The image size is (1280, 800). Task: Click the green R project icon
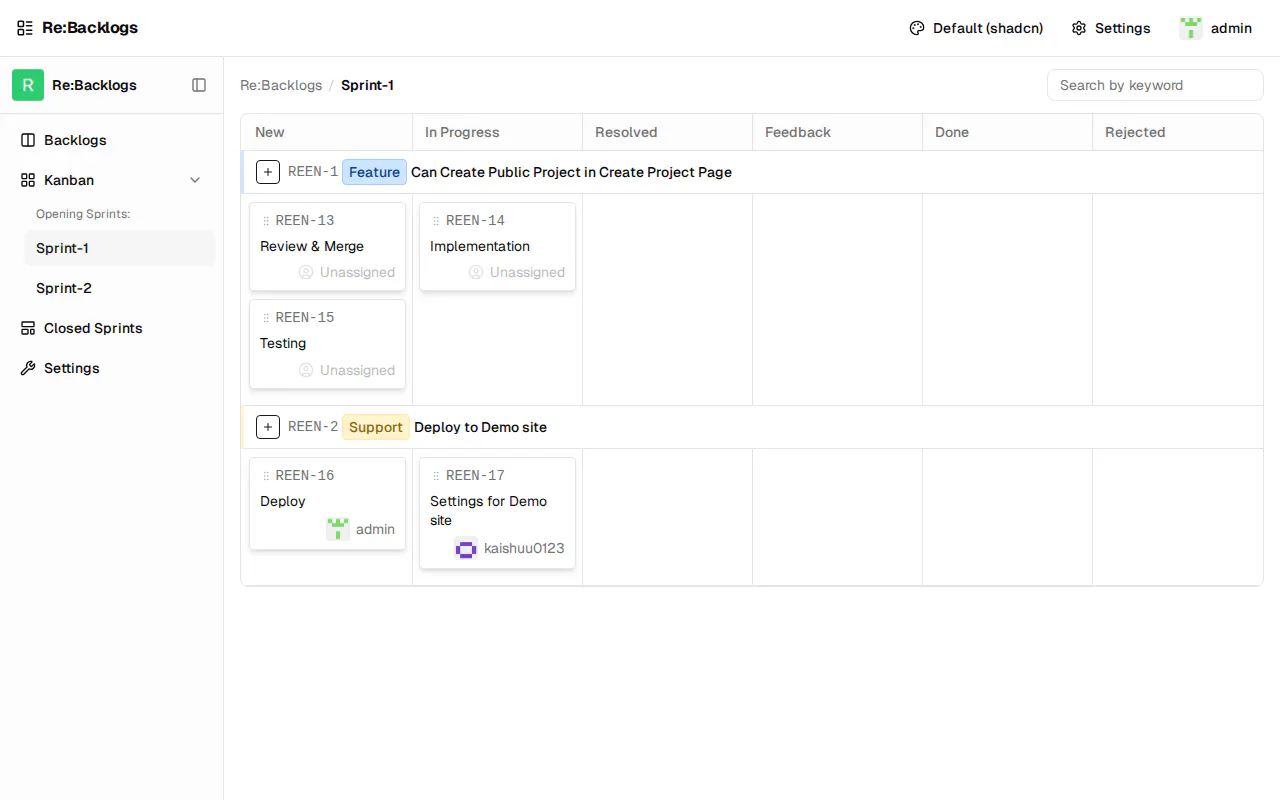point(28,85)
